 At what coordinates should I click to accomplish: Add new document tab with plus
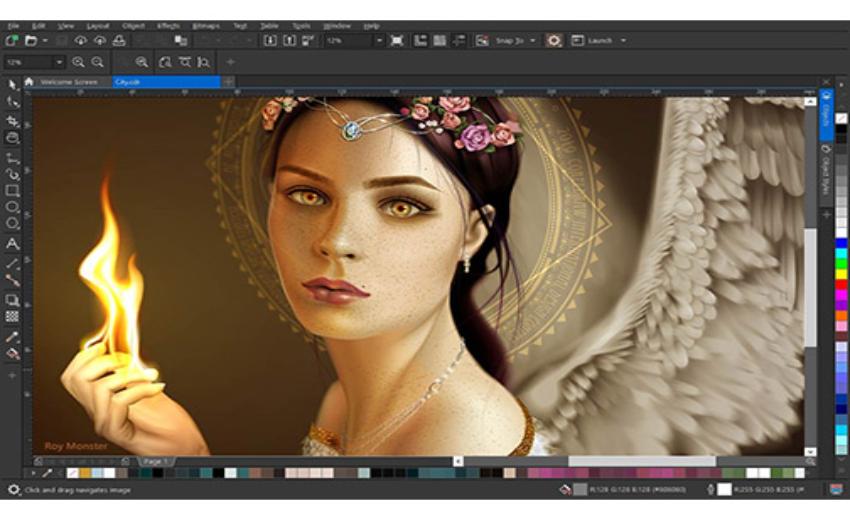pos(229,82)
